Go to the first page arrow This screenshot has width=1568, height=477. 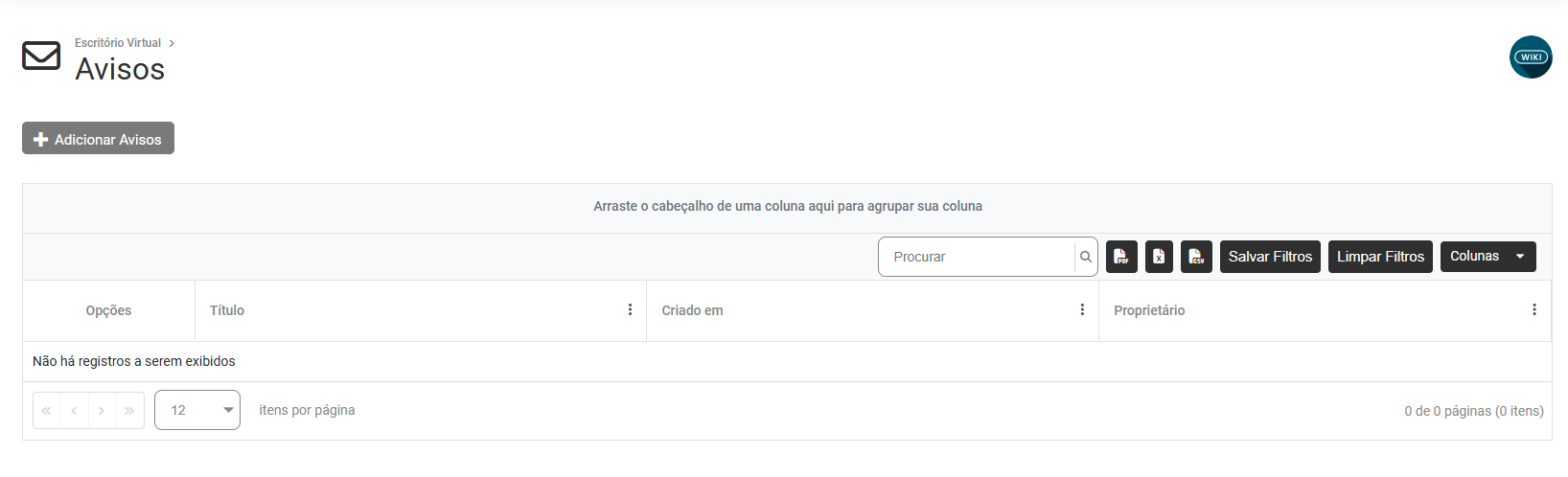[x=46, y=411]
